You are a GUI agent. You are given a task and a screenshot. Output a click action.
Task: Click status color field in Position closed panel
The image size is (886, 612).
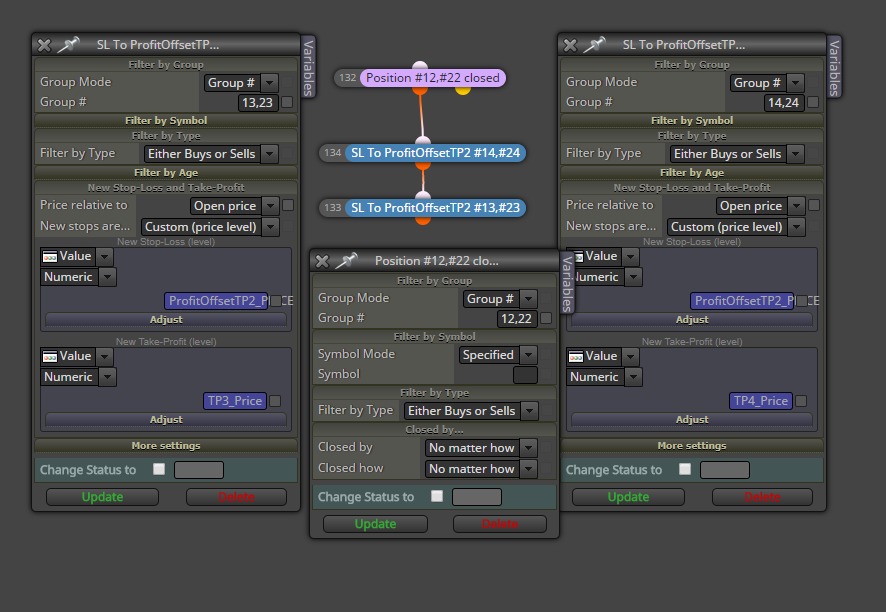(477, 497)
